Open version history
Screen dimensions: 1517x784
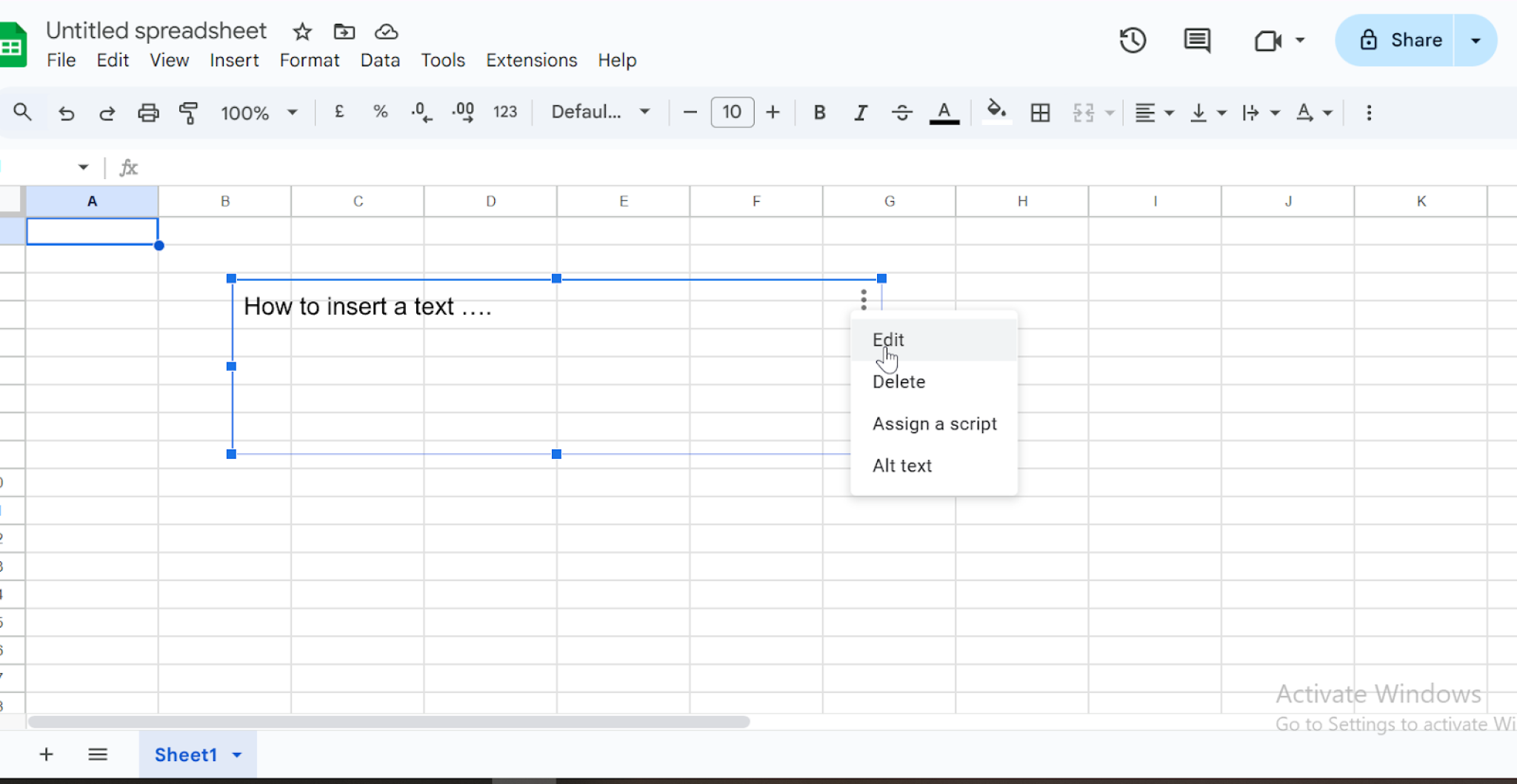[1133, 40]
